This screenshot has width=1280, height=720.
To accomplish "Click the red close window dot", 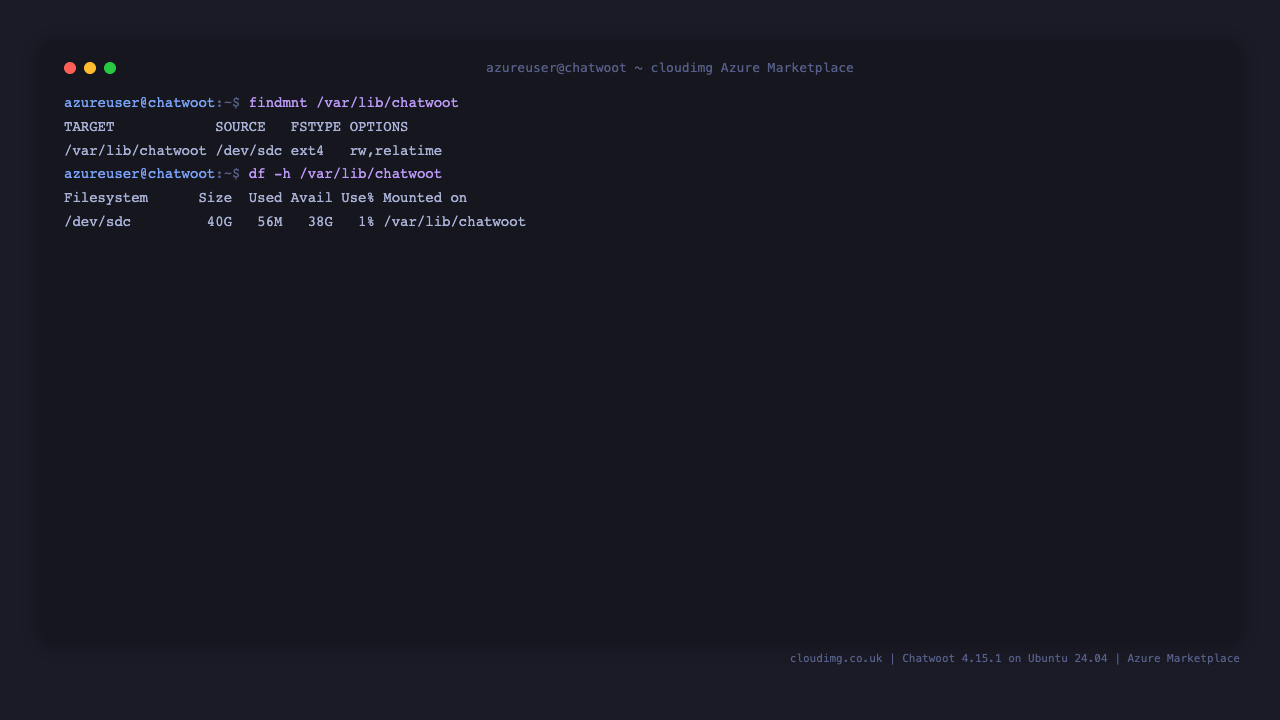I will (70, 68).
